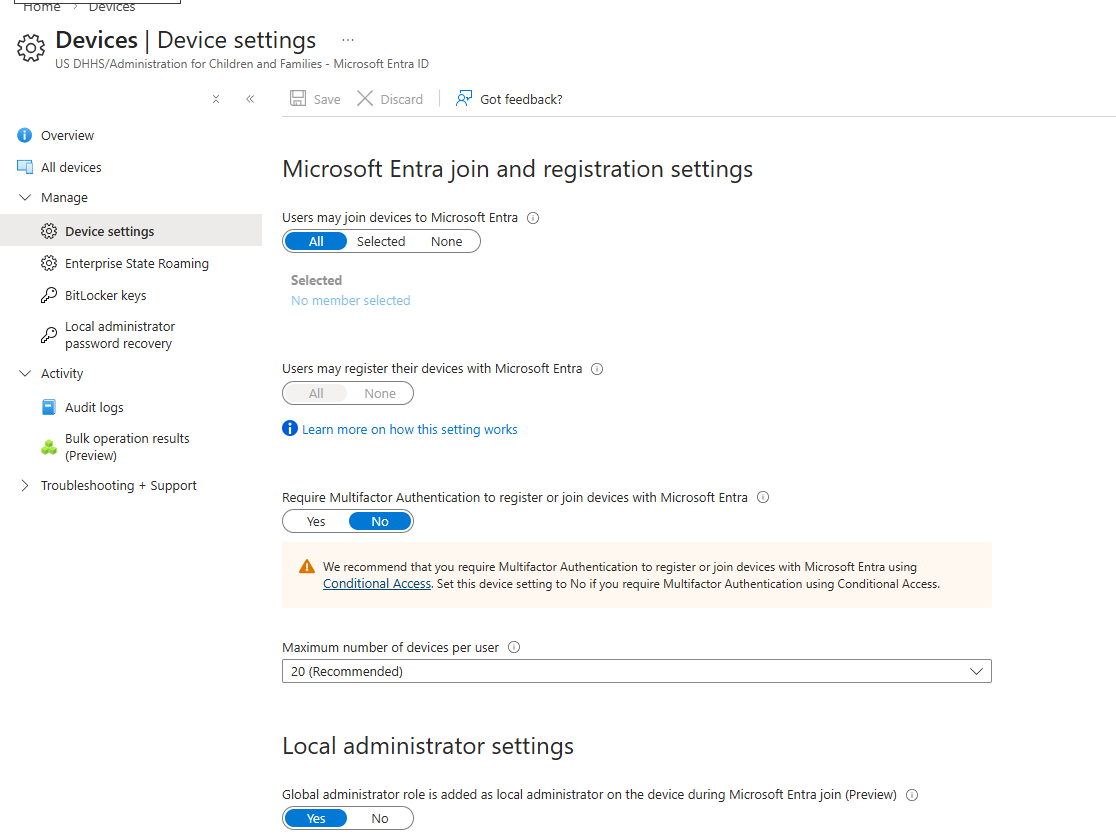The image size is (1116, 836).
Task: Click the Save disk icon
Action: click(298, 98)
